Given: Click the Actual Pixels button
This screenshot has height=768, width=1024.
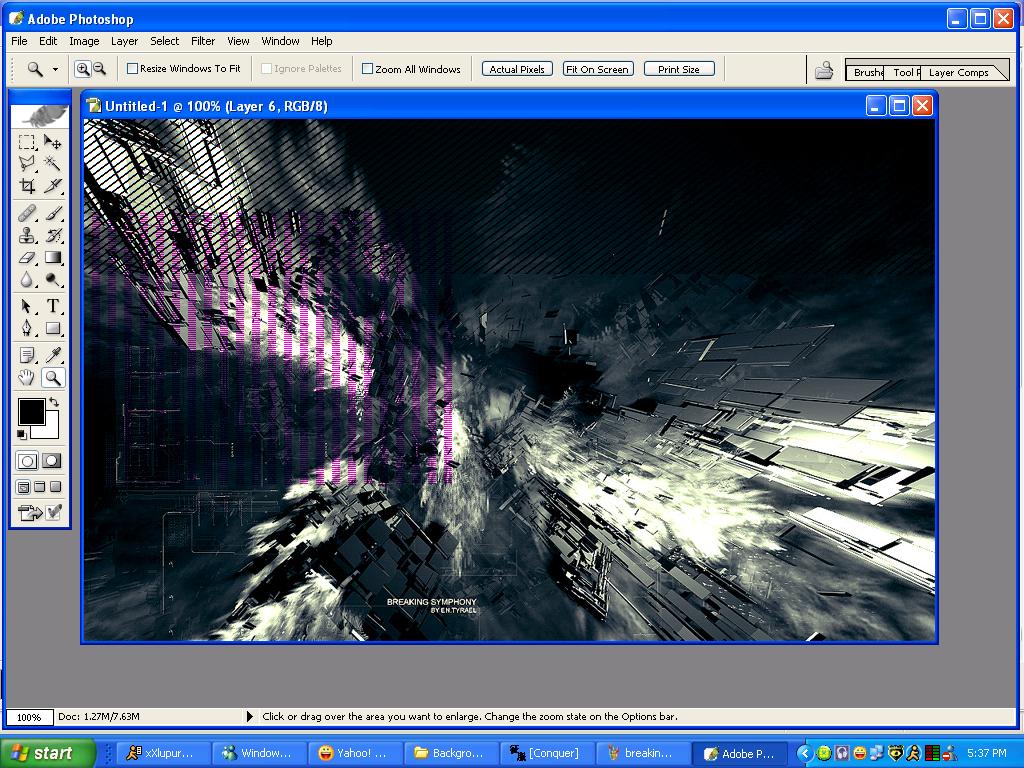Looking at the screenshot, I should [517, 69].
